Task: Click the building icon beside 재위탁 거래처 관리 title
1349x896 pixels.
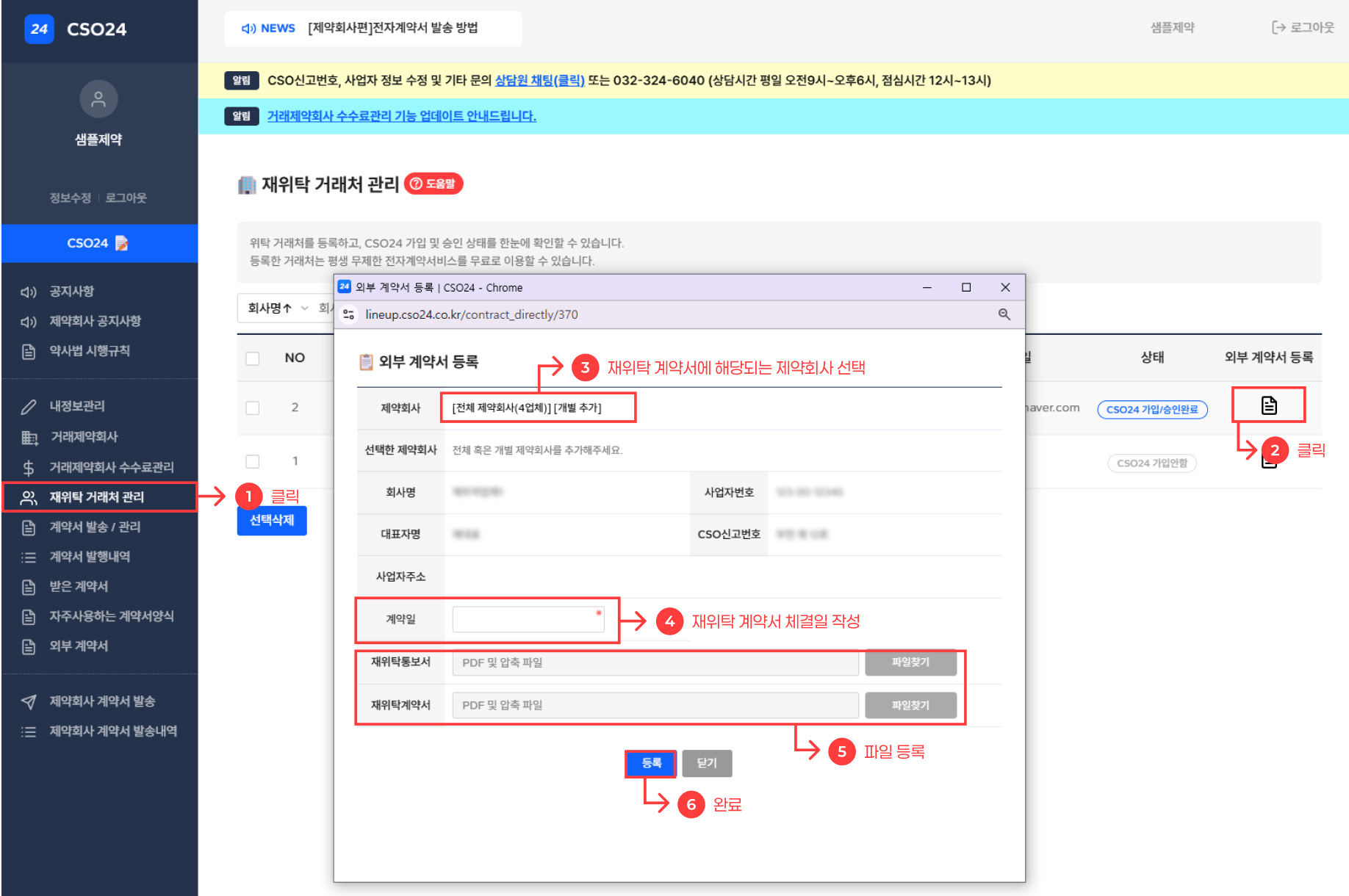Action: coord(247,184)
